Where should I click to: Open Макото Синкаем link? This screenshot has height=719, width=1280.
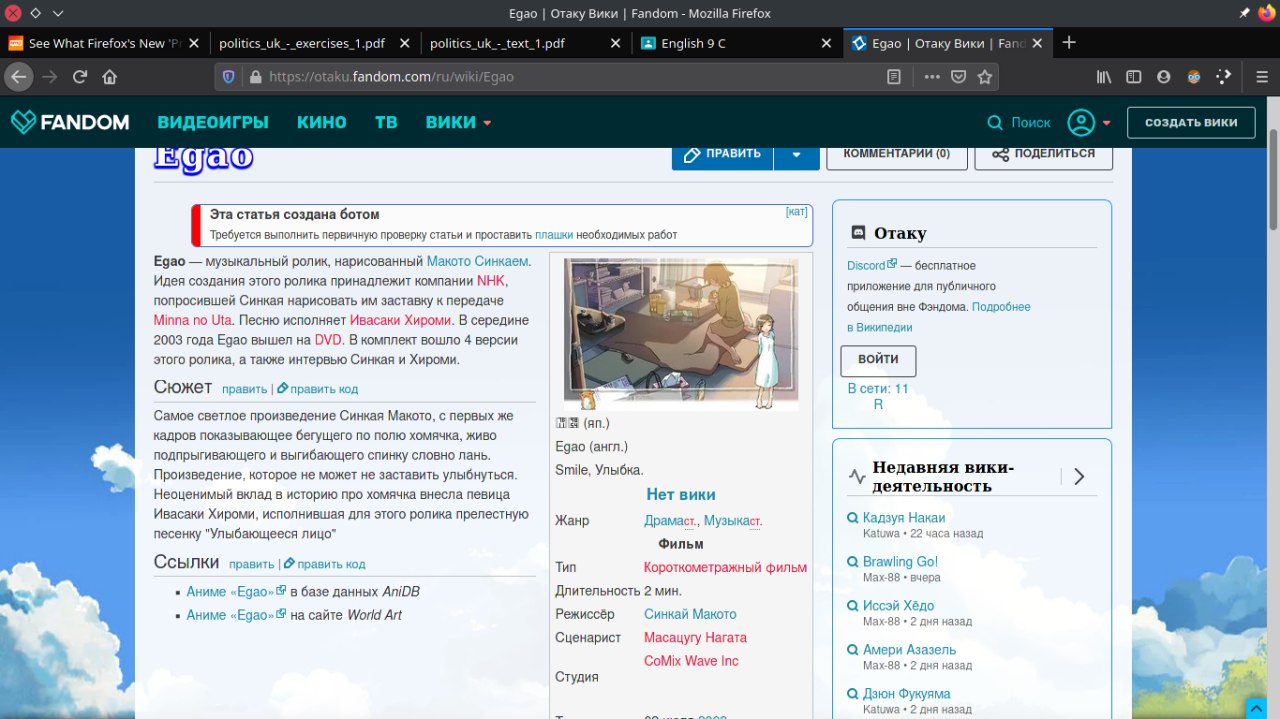coord(477,261)
